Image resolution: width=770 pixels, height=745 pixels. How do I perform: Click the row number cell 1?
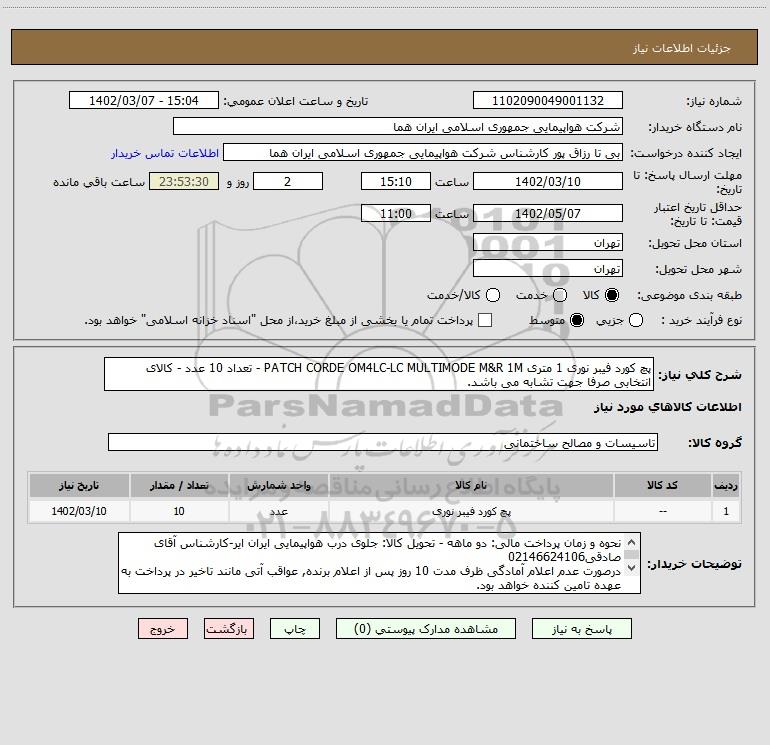(x=726, y=511)
